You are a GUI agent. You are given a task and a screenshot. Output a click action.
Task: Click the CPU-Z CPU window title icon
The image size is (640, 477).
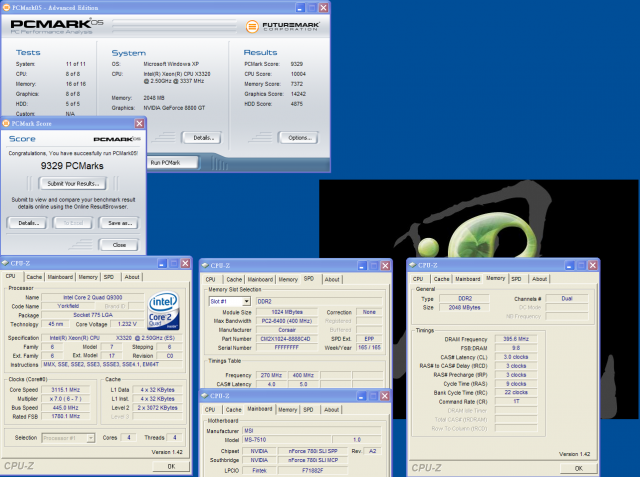[x=5, y=263]
